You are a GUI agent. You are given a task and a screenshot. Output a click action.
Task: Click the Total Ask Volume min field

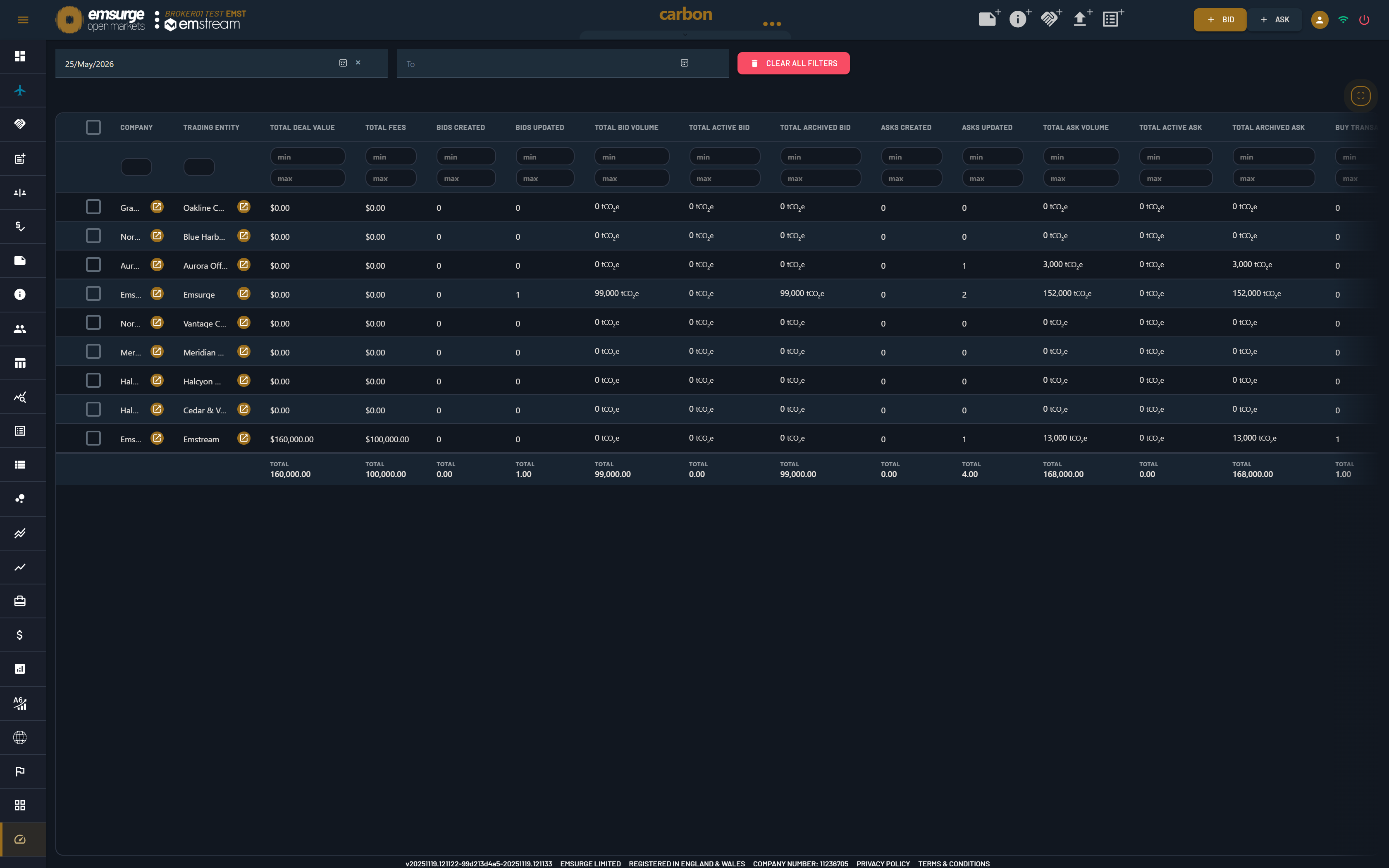[1081, 157]
